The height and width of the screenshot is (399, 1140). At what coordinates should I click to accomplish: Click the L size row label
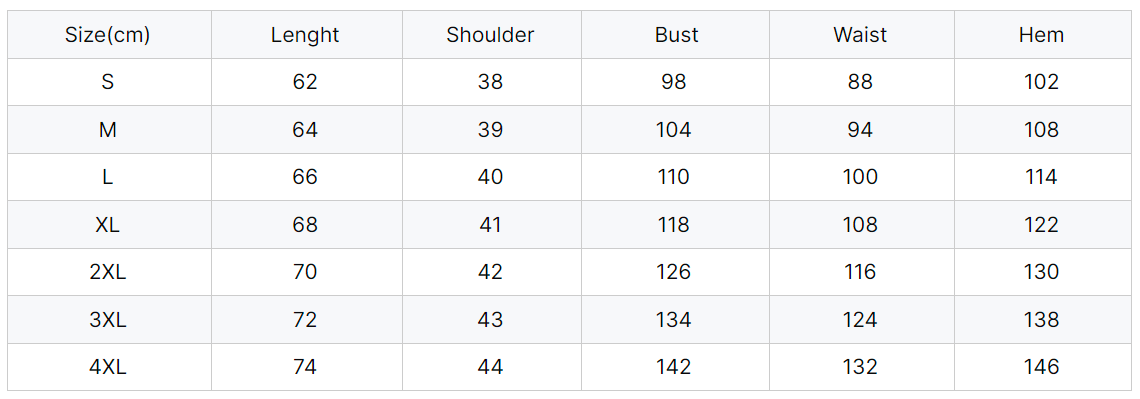(x=108, y=177)
